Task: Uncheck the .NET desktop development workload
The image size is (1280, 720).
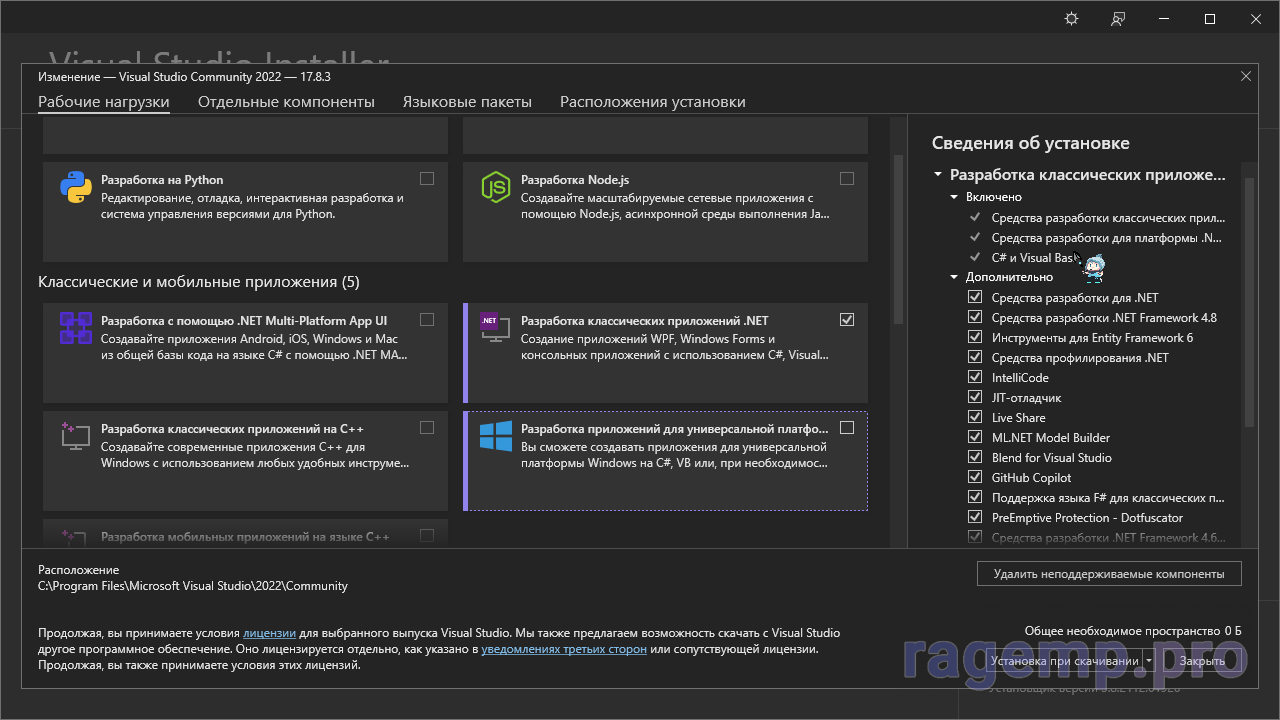Action: point(847,320)
